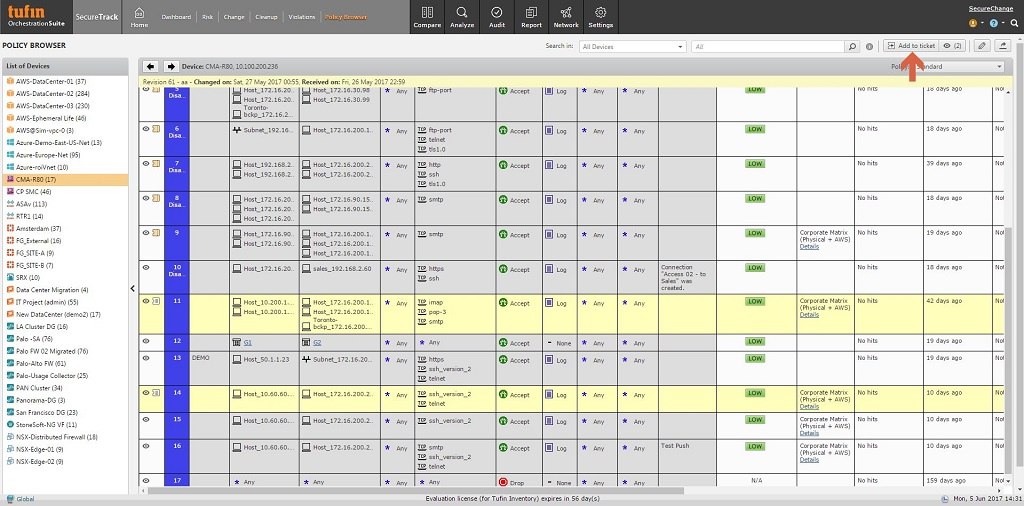Click the Add to ticket button
Viewport: 1024px width, 506px height.
pos(911,46)
